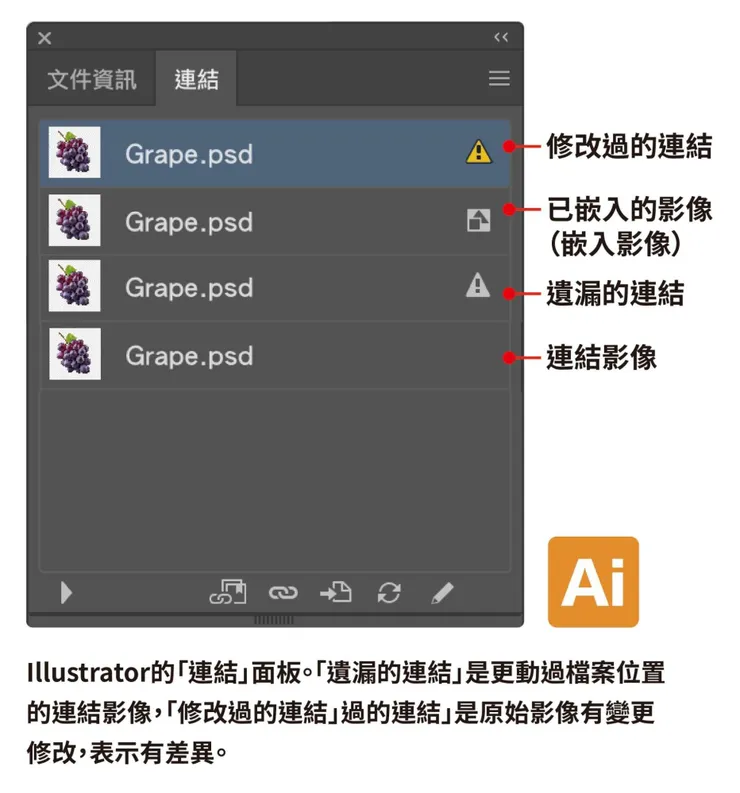The image size is (740, 793).
Task: Select the 連結 tab
Action: pyautogui.click(x=196, y=79)
